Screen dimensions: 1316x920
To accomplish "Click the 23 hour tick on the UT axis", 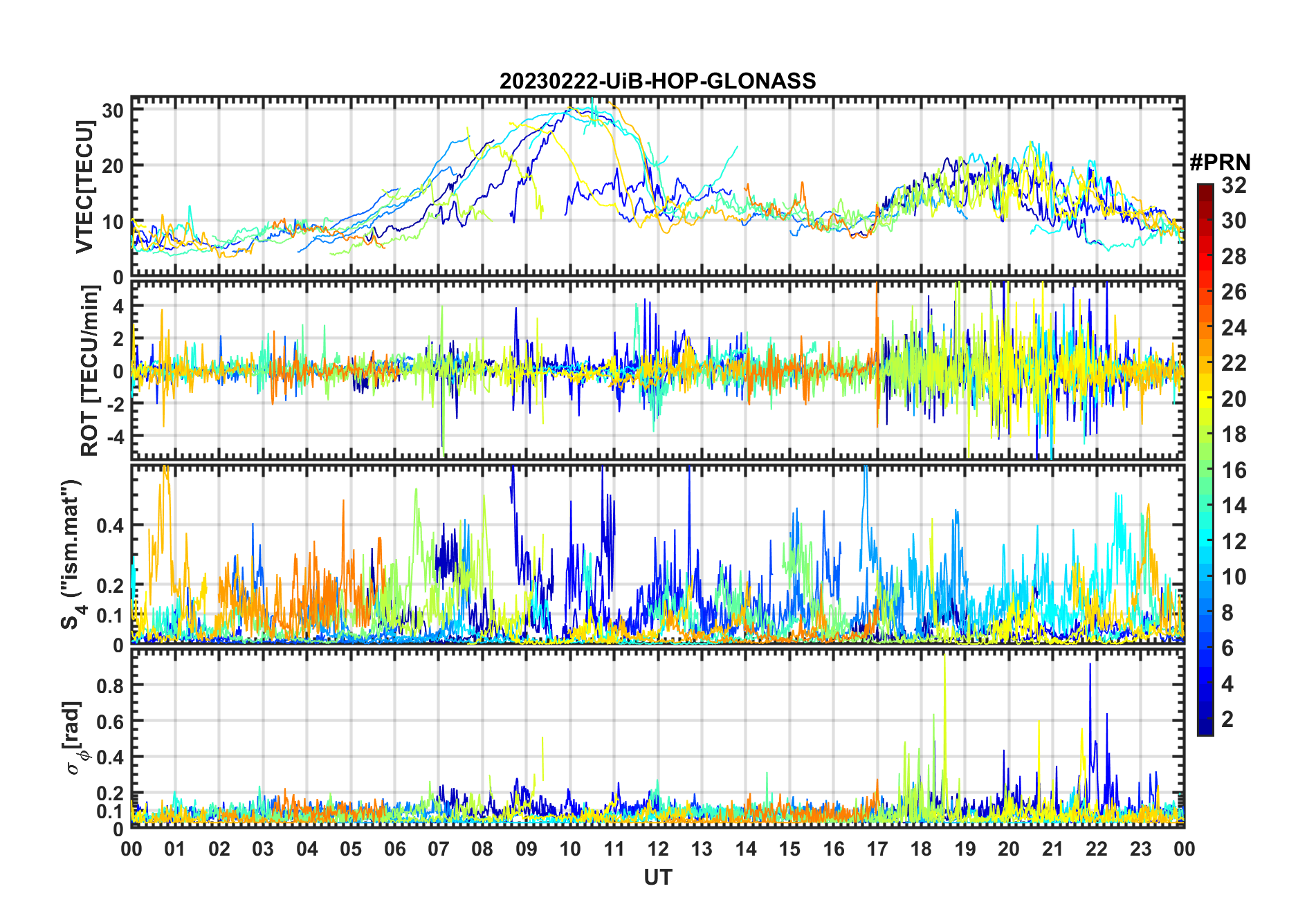I will coord(1140,849).
